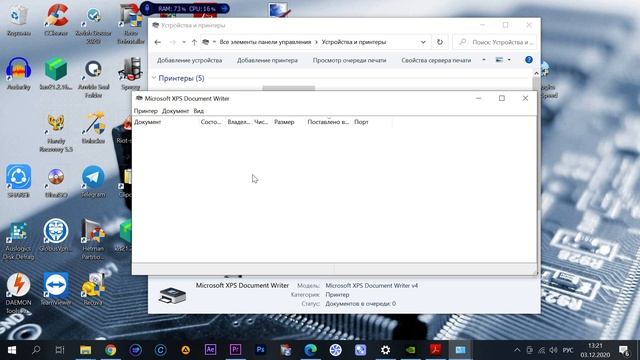Viewport: 640px width, 360px height.
Task: Launch Microsoft Edge from taskbar
Action: [310, 350]
